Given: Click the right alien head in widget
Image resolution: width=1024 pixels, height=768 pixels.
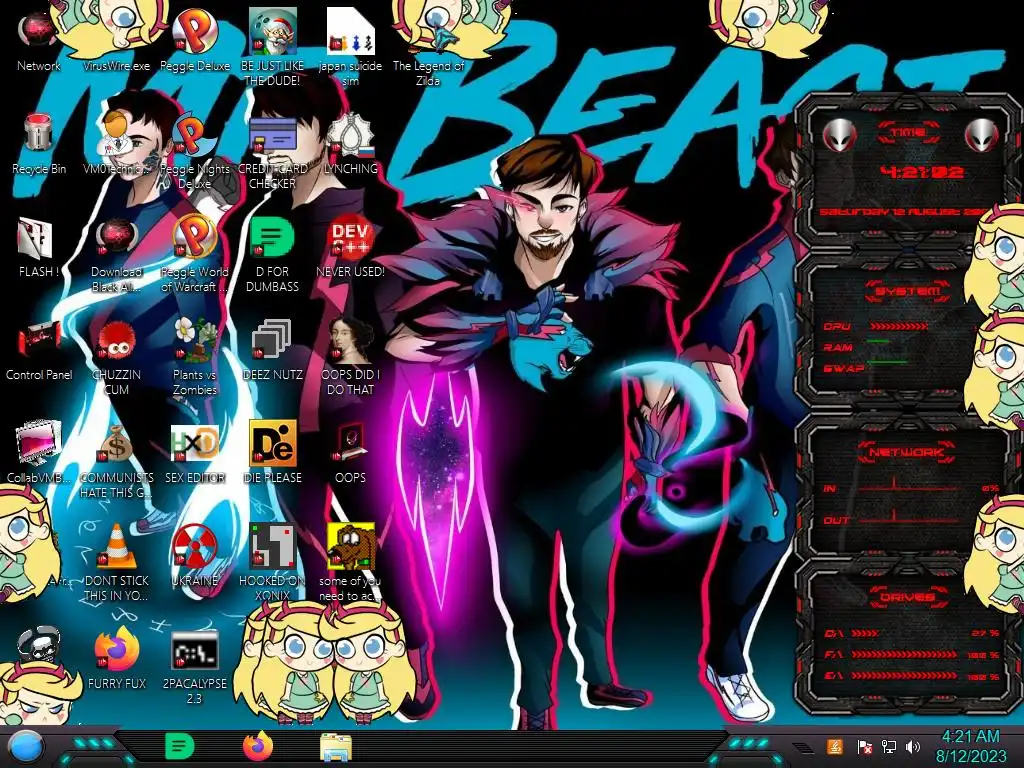Looking at the screenshot, I should (x=982, y=136).
